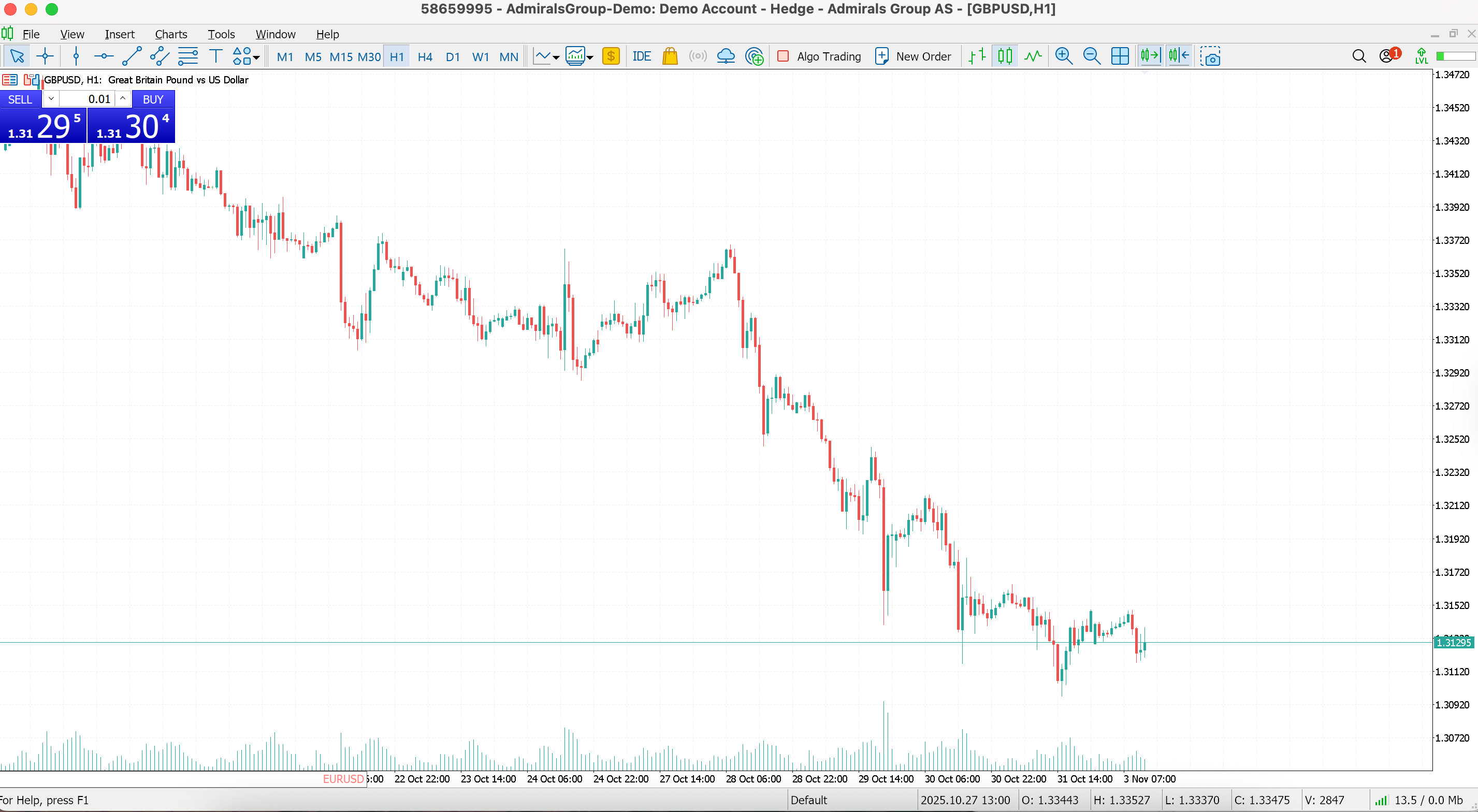Click the add signal subscription icon
This screenshot has width=1478, height=812.
point(754,56)
